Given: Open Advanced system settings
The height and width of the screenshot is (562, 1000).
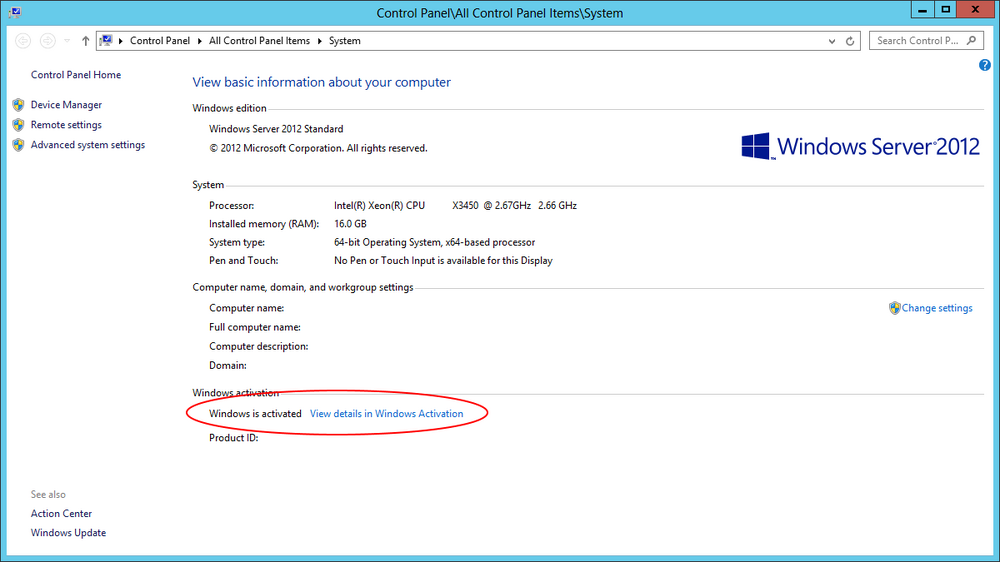Looking at the screenshot, I should (87, 145).
